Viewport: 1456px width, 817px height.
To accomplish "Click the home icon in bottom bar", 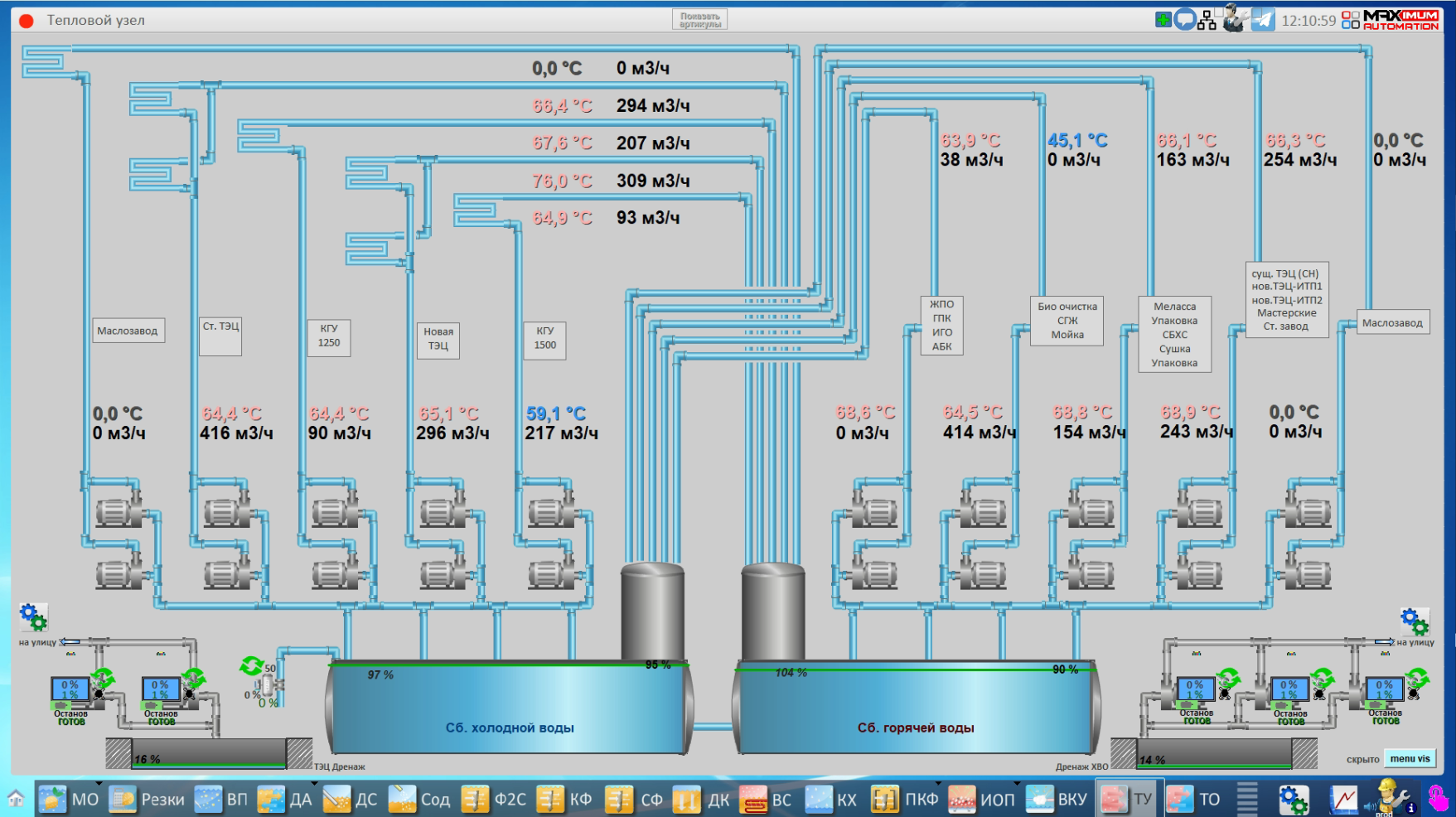I will click(x=16, y=800).
